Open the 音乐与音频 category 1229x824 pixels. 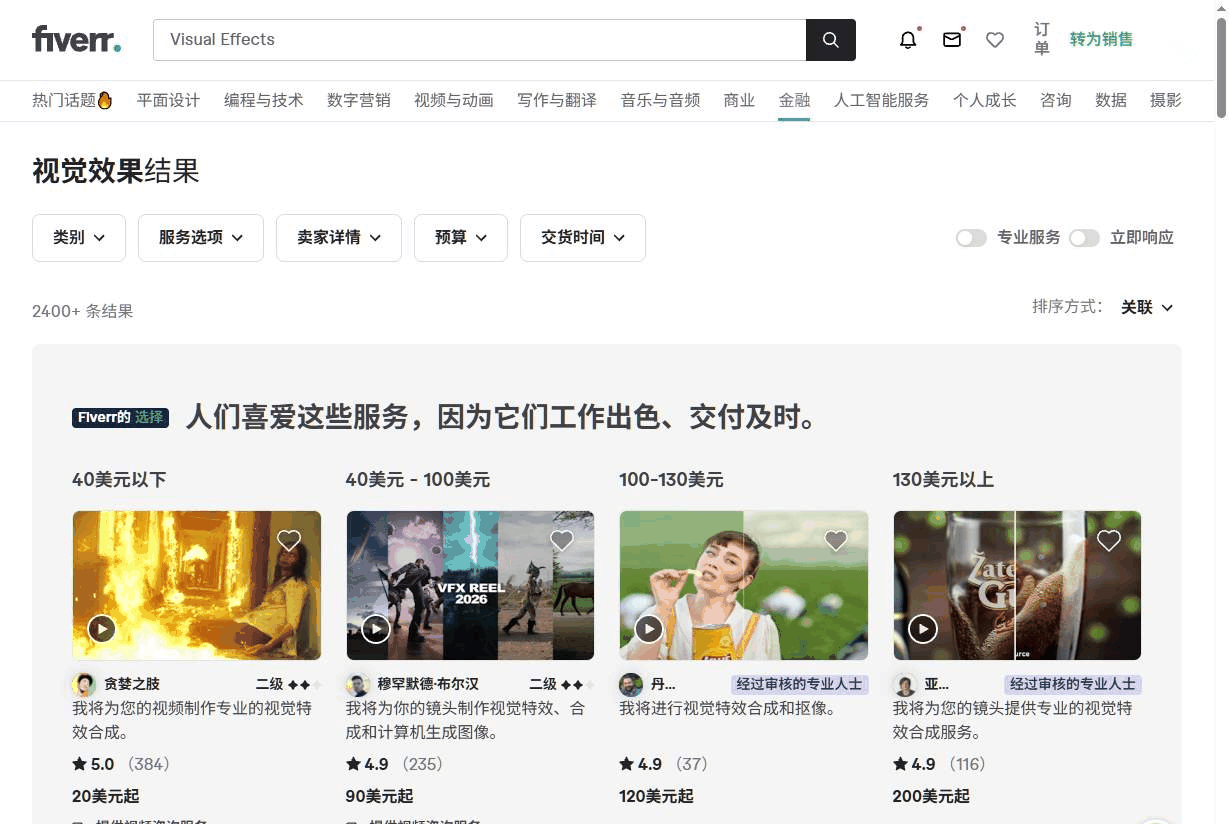pyautogui.click(x=660, y=100)
